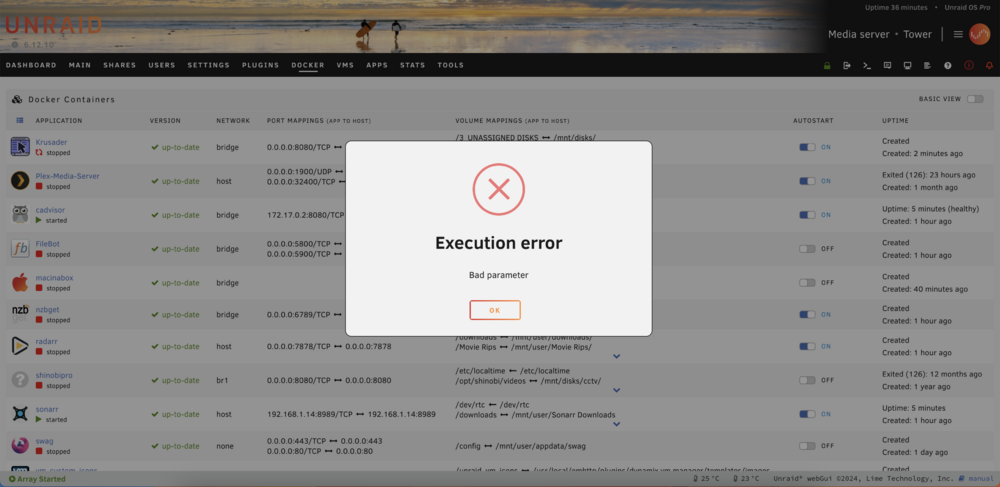Open the Stats menu item
The width and height of the screenshot is (1000, 487).
click(413, 65)
